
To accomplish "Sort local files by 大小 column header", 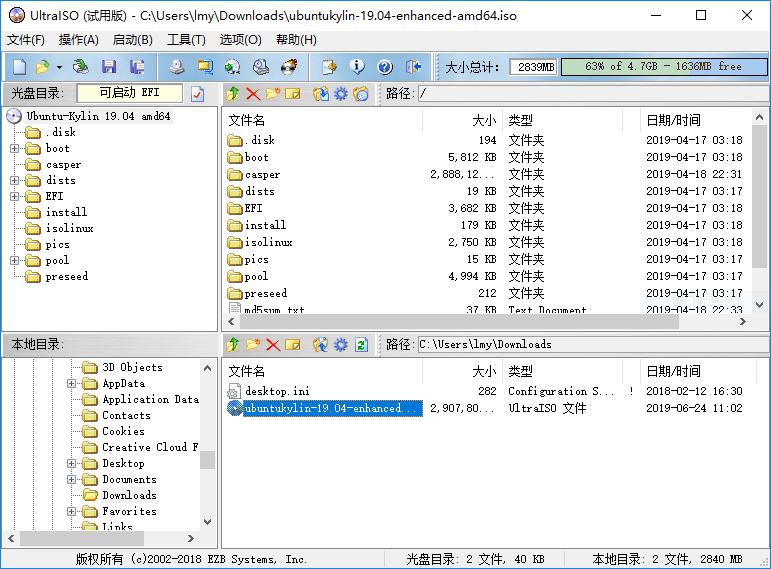I will [463, 371].
